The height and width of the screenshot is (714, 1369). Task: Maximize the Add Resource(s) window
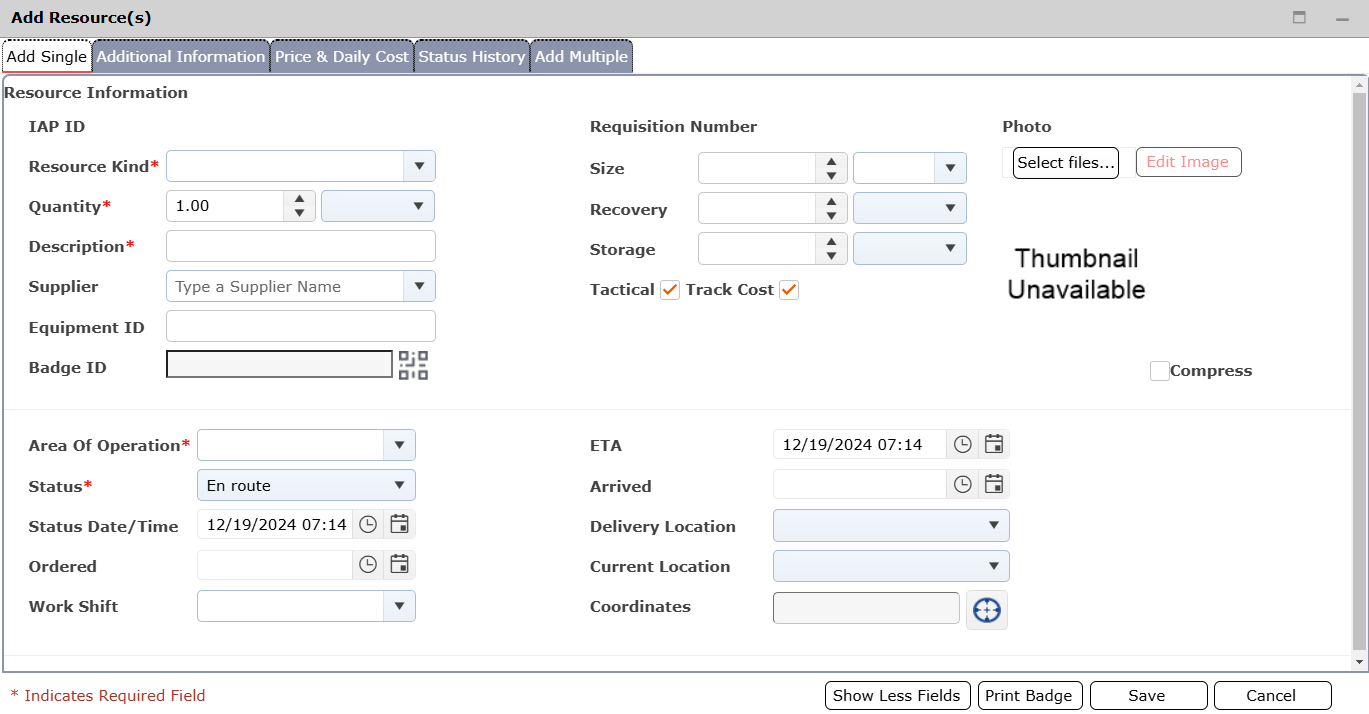coord(1300,18)
